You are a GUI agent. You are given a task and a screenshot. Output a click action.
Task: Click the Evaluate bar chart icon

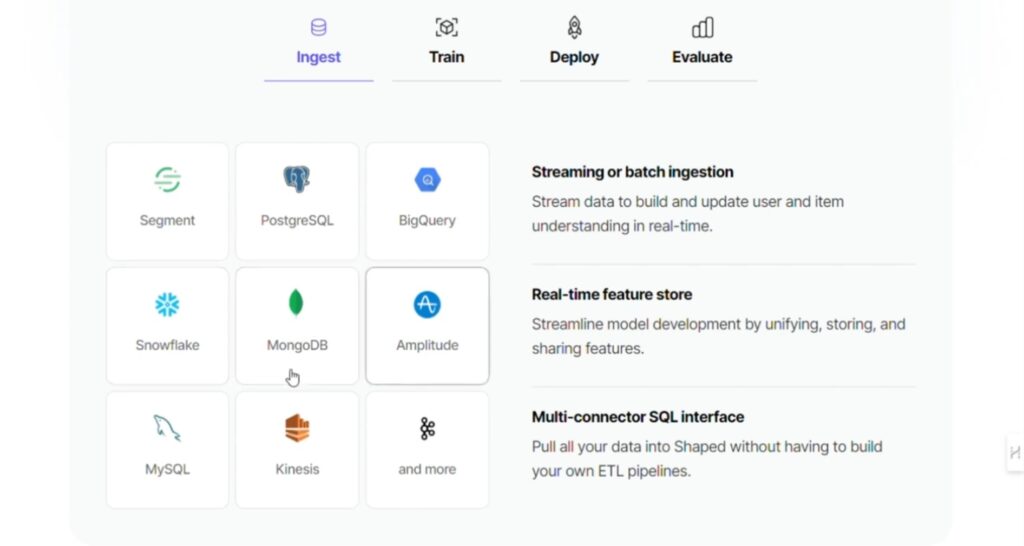[x=703, y=27]
